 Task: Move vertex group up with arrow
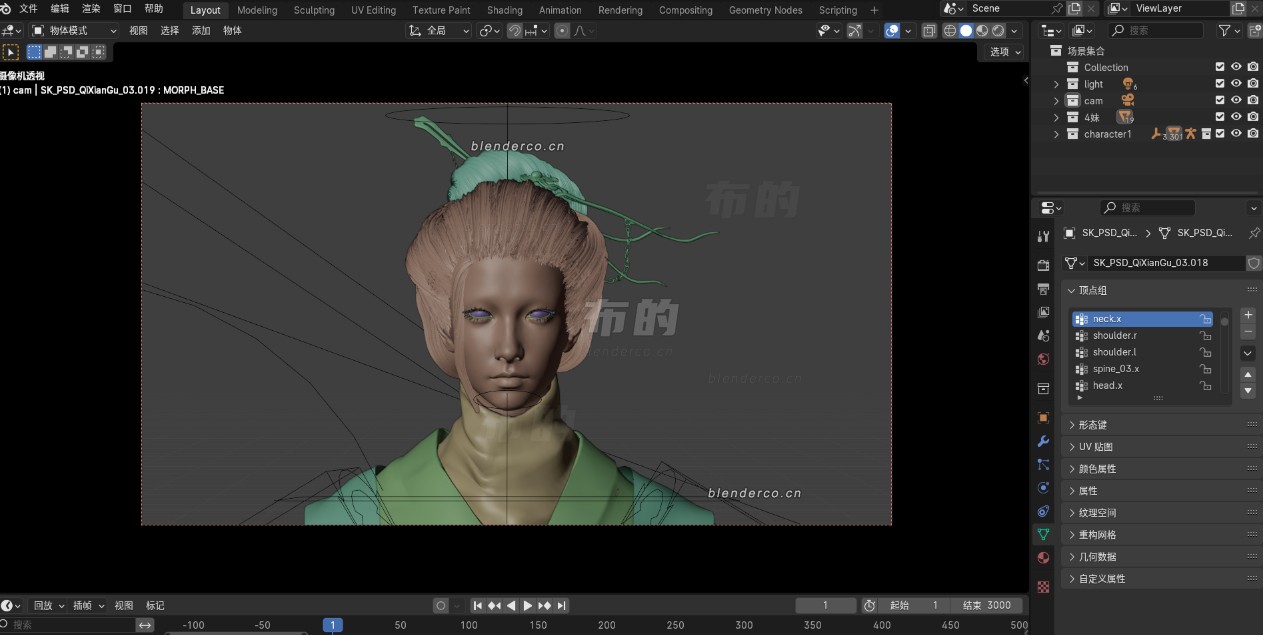1248,375
